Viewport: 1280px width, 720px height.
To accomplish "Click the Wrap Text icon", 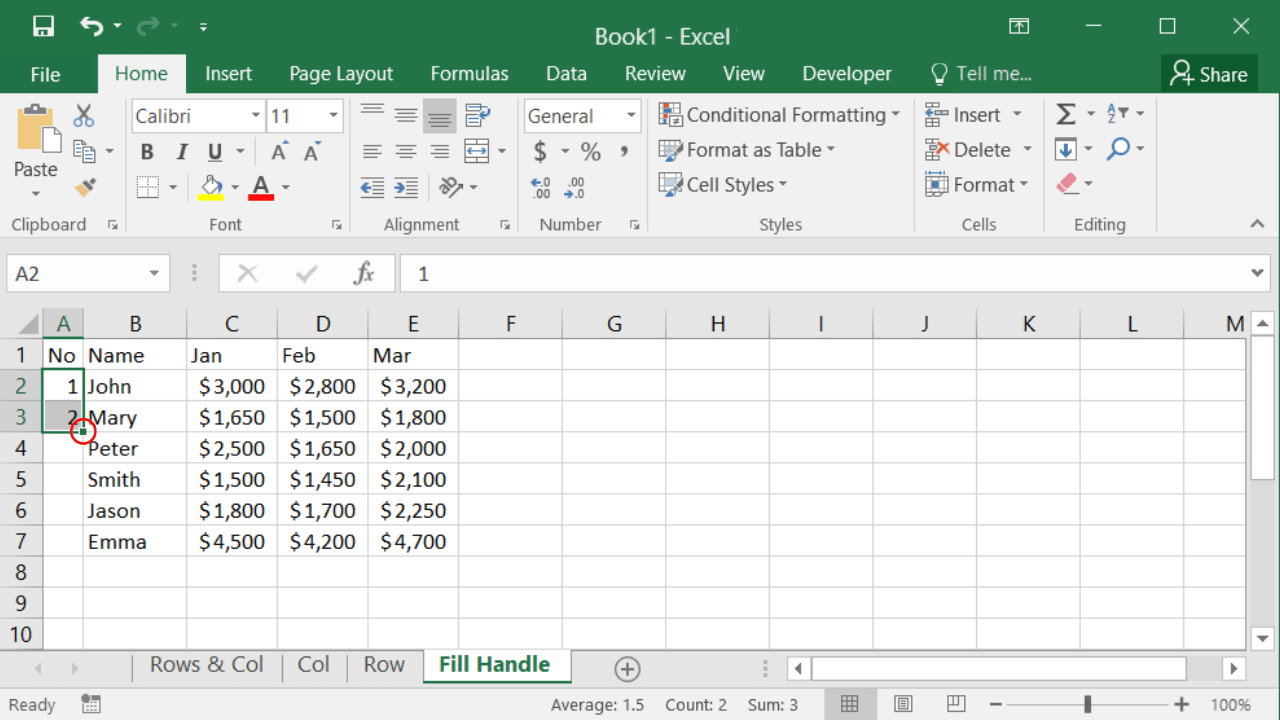I will pos(477,116).
